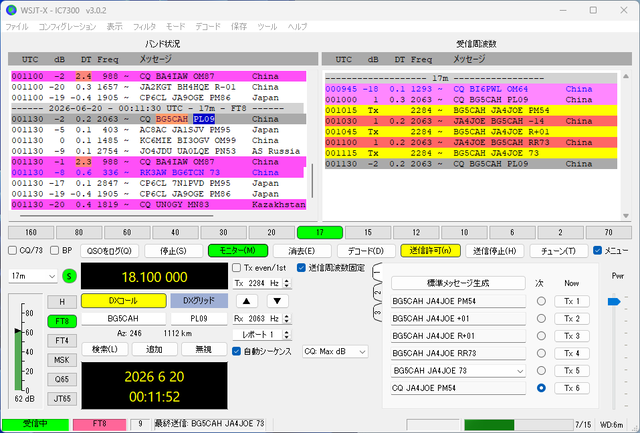Click the H hound mode button
The image size is (640, 433).
62,302
